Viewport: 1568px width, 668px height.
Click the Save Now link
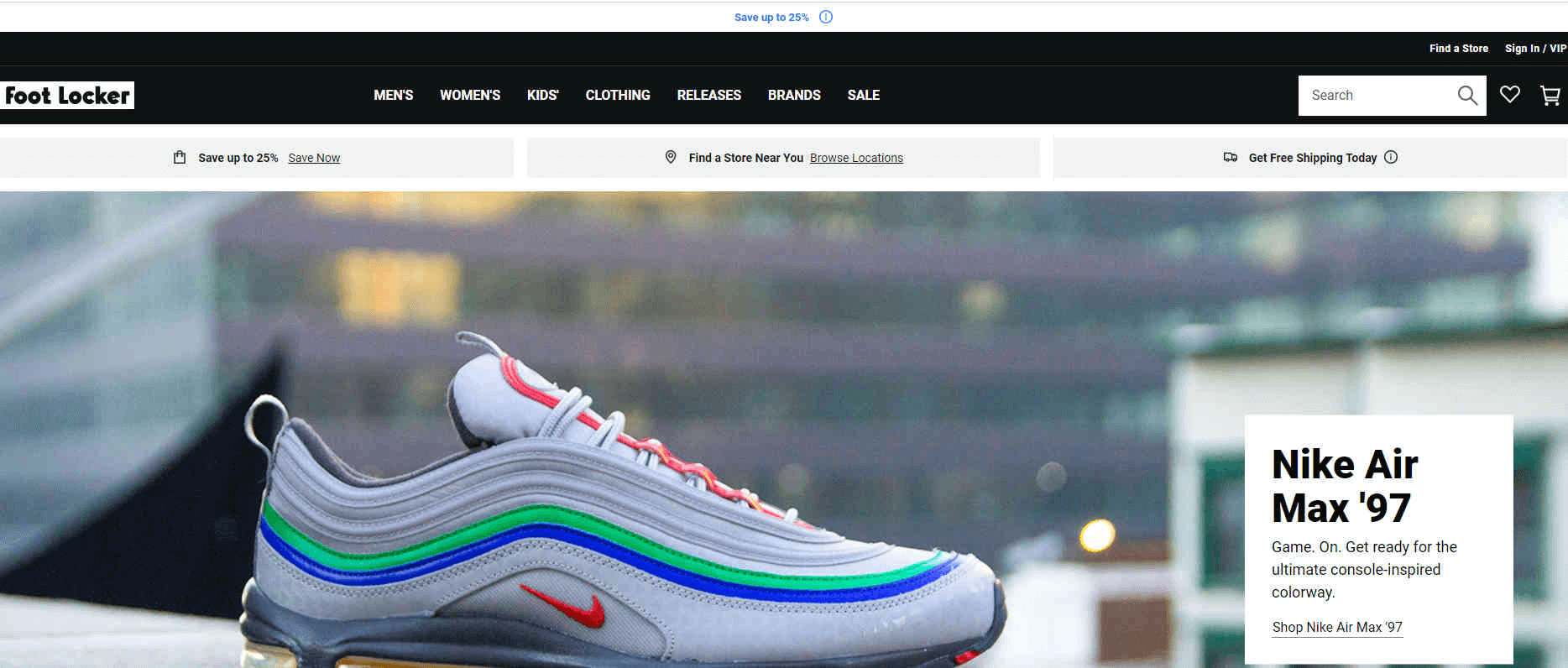click(314, 158)
